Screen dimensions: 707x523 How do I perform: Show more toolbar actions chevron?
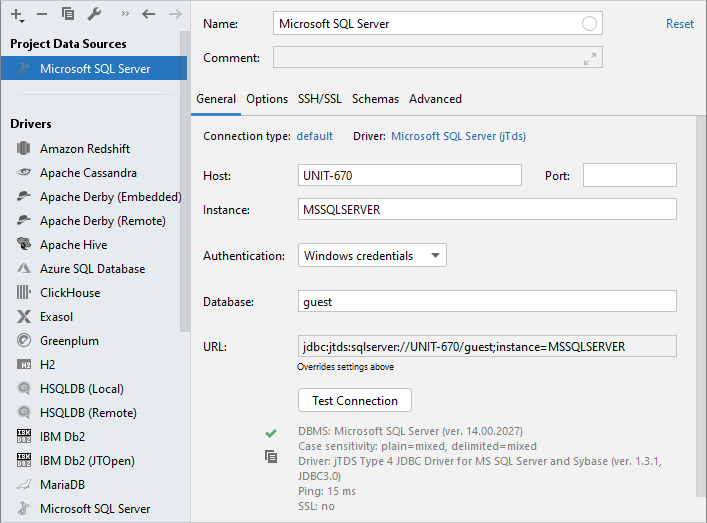125,14
